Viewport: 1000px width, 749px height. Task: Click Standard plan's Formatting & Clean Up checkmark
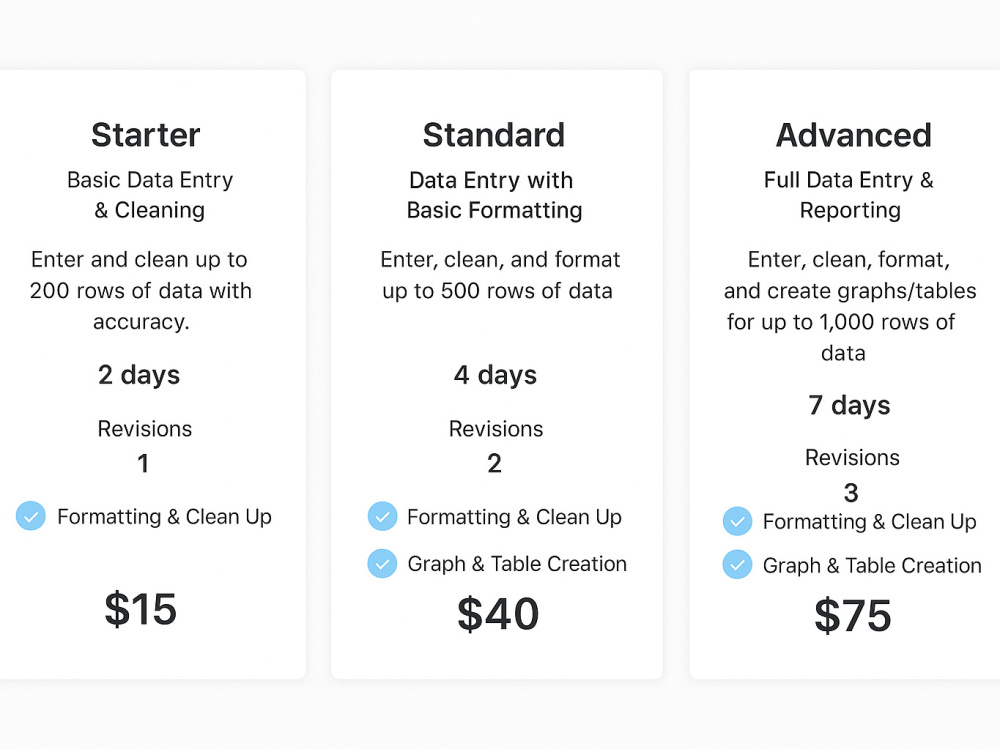(383, 516)
